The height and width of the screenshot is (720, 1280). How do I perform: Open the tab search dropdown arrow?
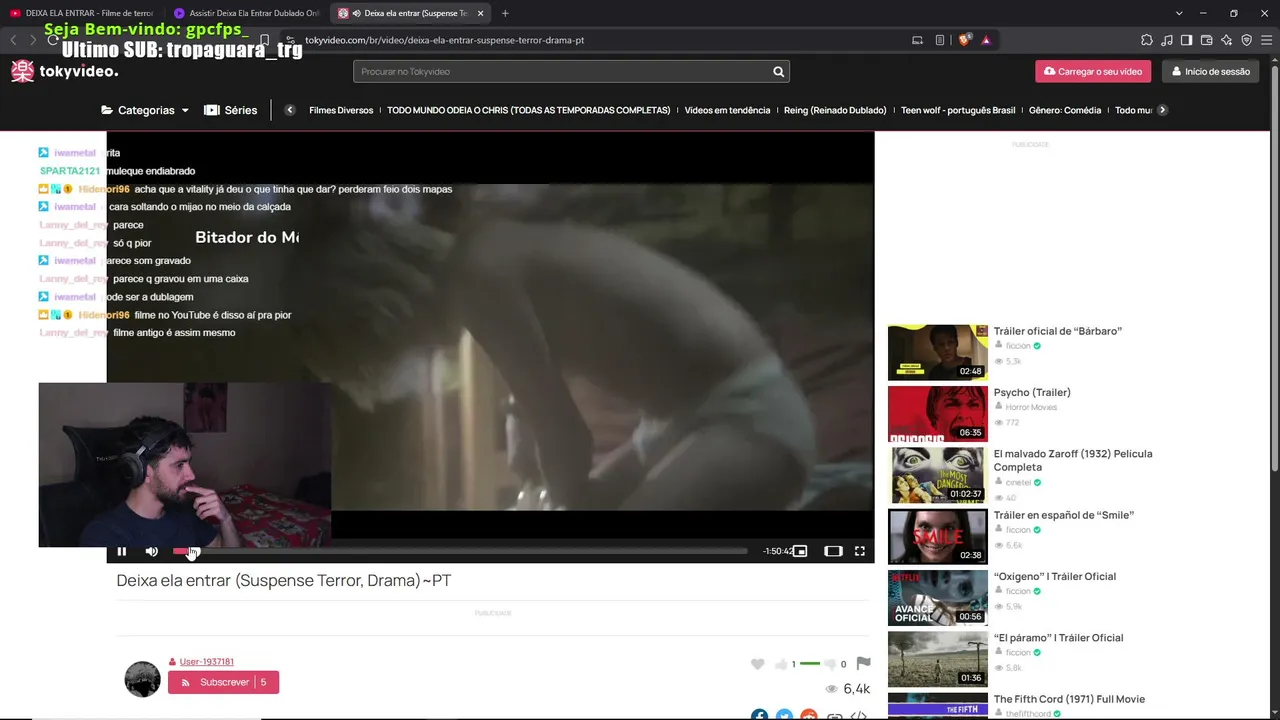(x=1179, y=13)
